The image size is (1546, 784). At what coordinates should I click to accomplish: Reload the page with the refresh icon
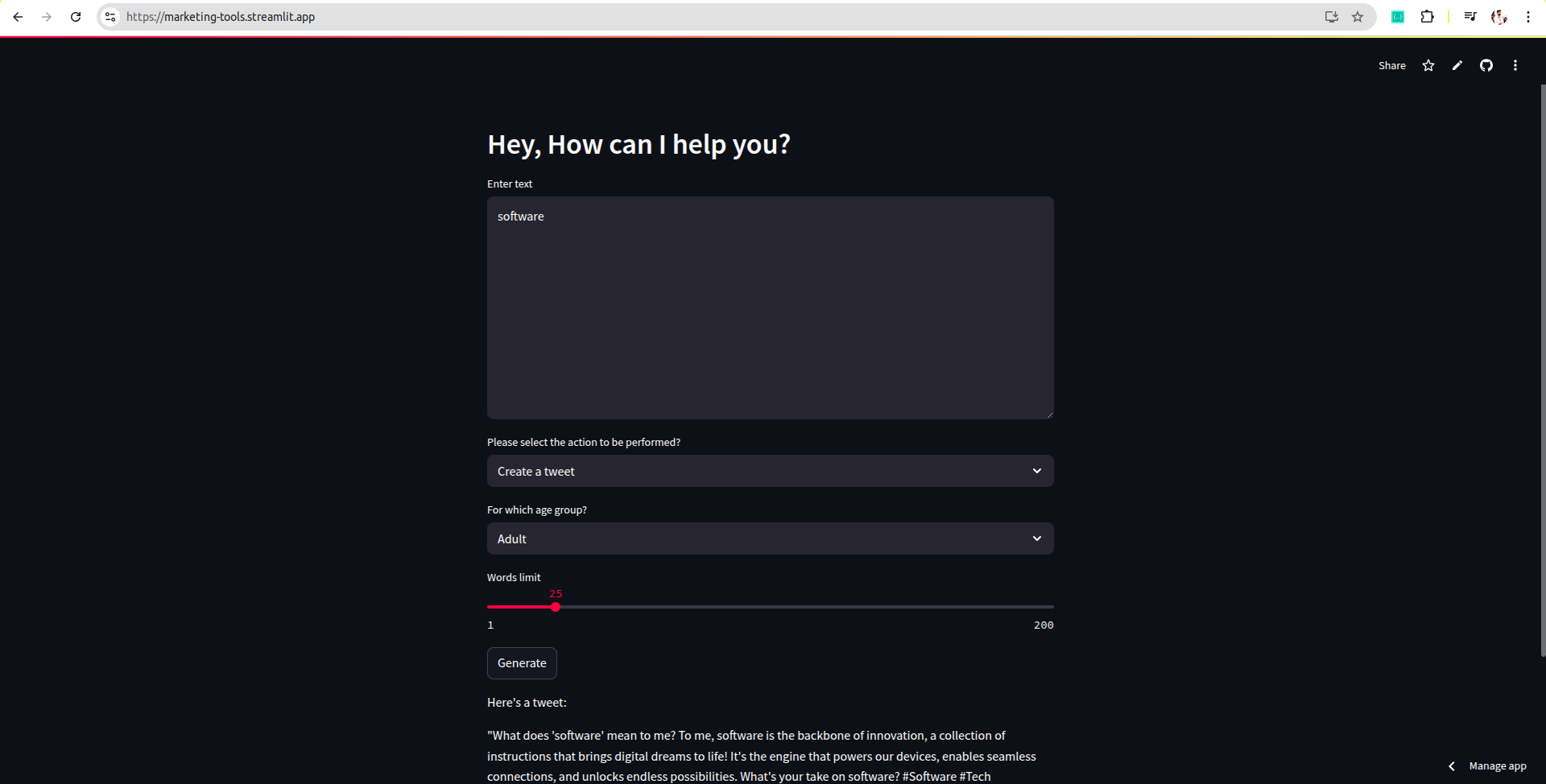76,17
